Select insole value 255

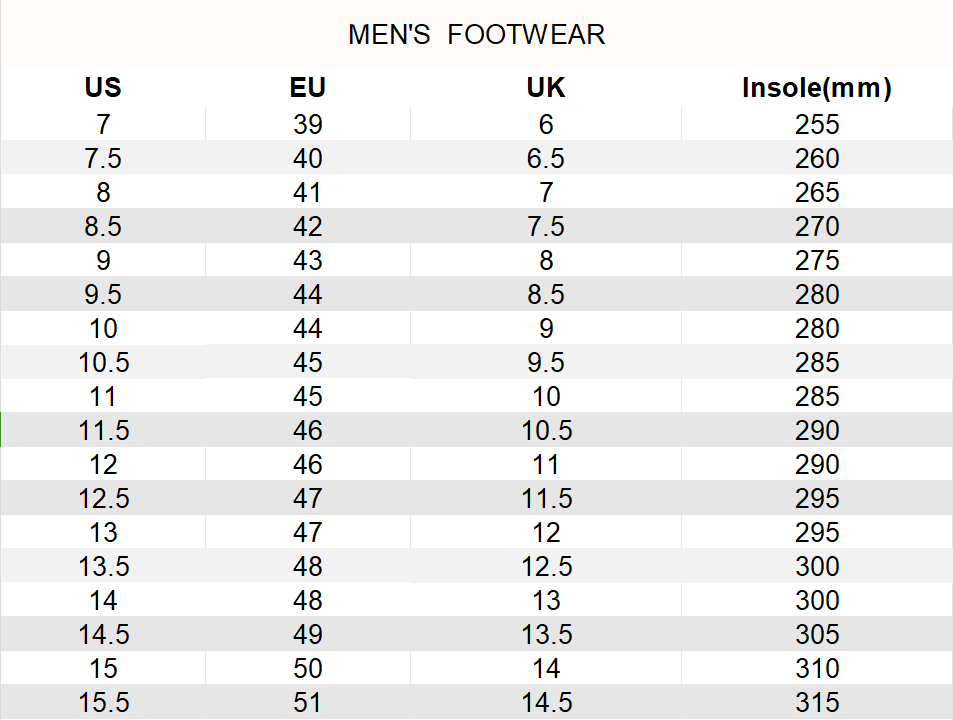(817, 125)
